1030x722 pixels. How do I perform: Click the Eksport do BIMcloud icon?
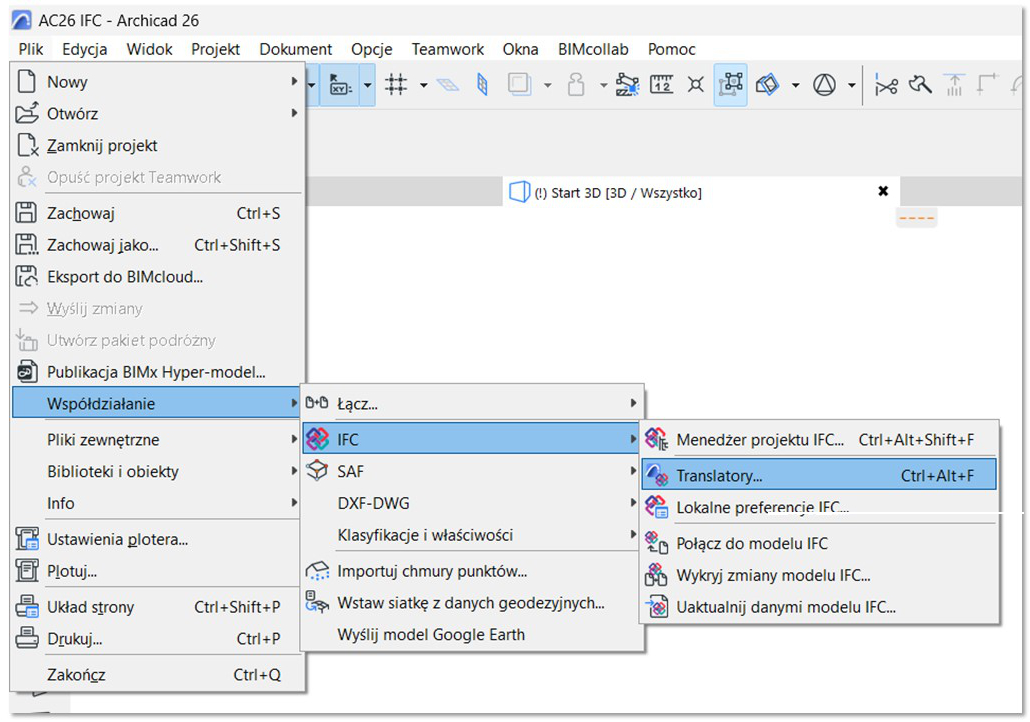pos(26,277)
